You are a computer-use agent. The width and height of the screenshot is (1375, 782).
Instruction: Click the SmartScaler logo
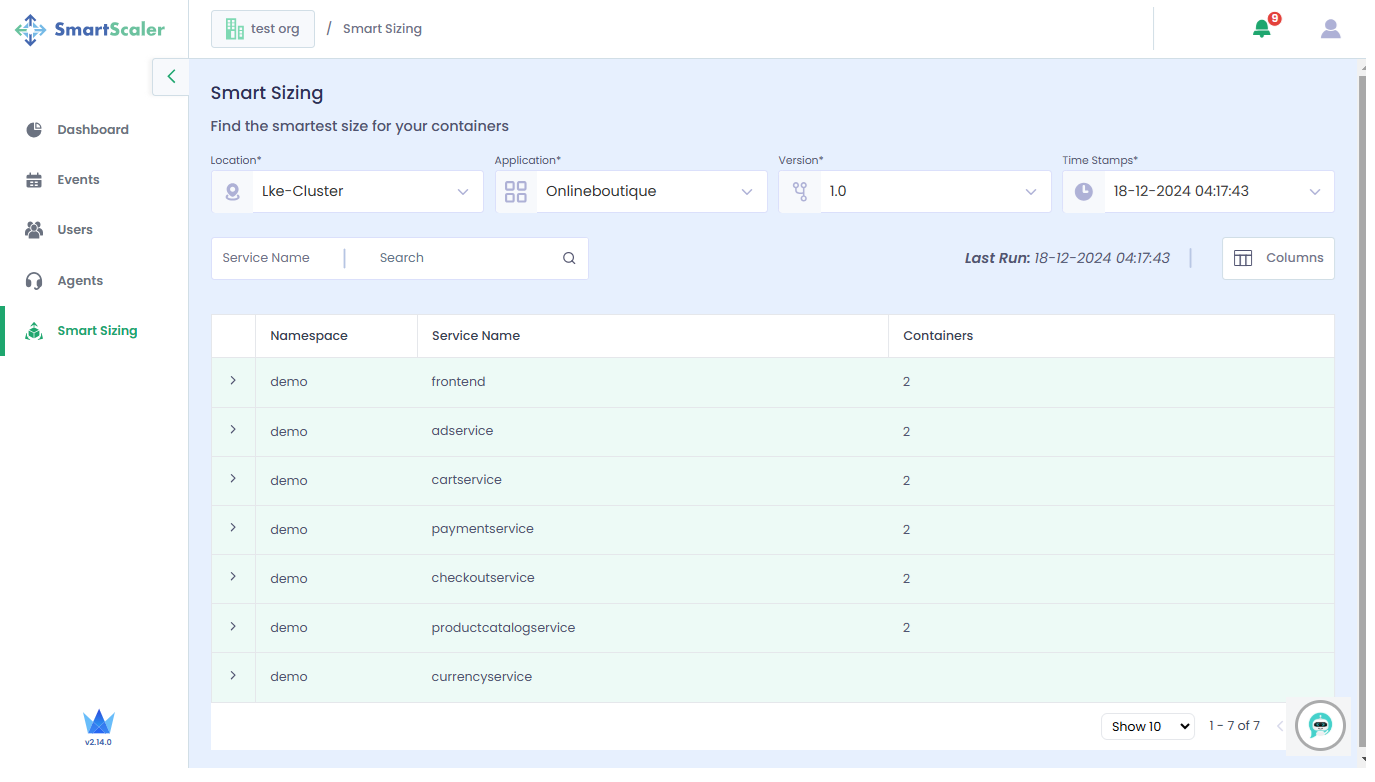pos(89,29)
